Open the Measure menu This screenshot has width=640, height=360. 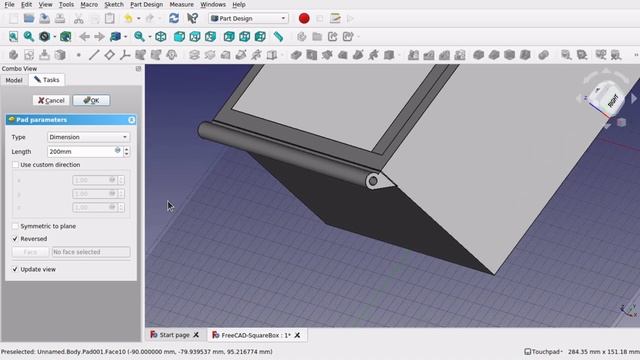(181, 4)
